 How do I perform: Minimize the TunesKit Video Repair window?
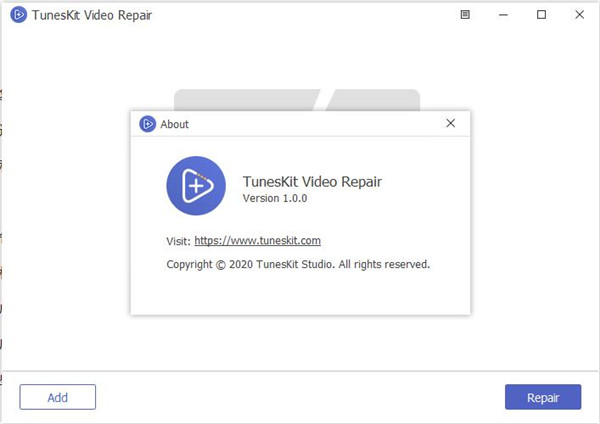click(x=504, y=15)
